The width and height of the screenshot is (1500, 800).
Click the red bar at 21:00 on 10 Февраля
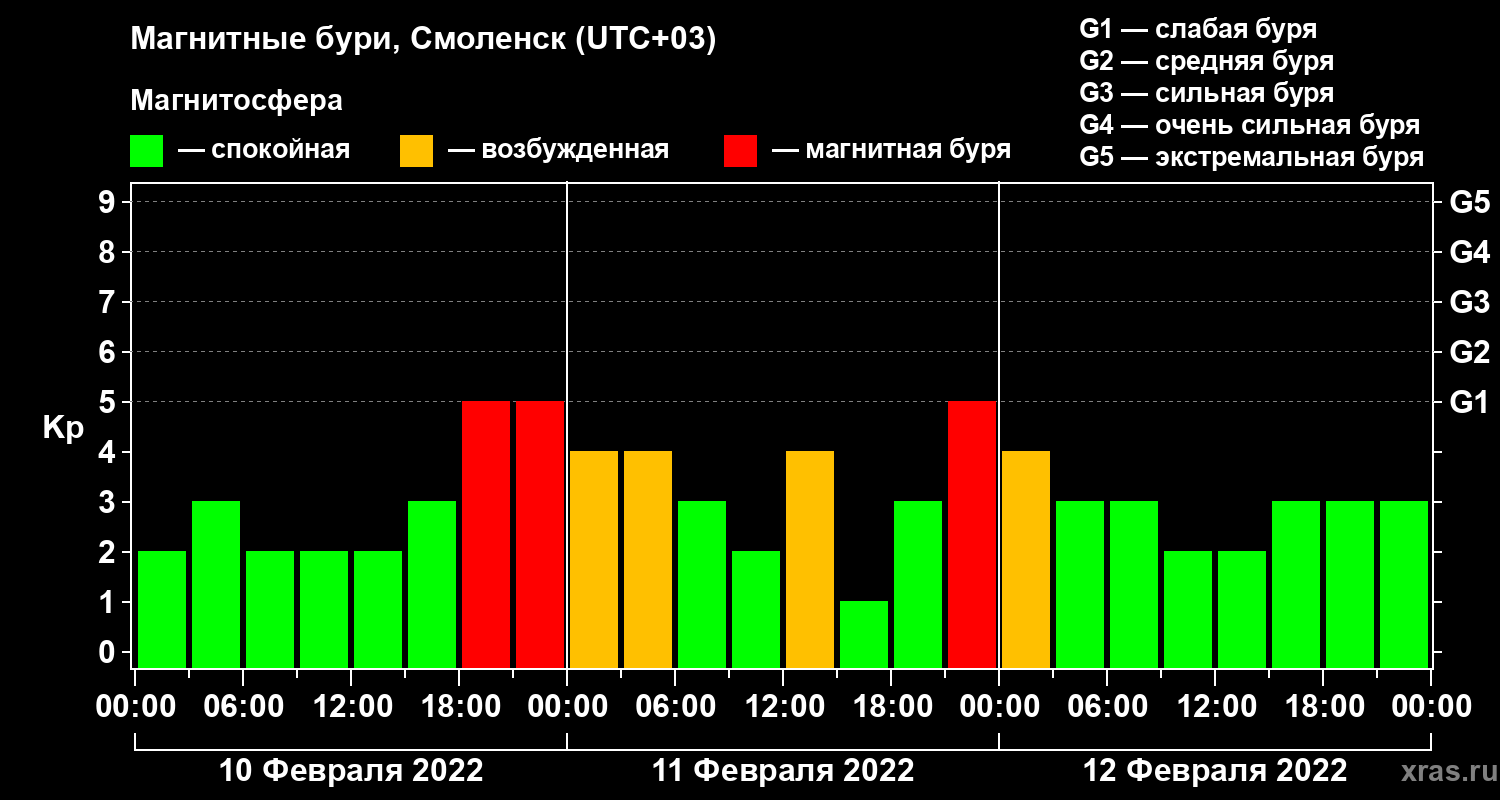[x=540, y=534]
